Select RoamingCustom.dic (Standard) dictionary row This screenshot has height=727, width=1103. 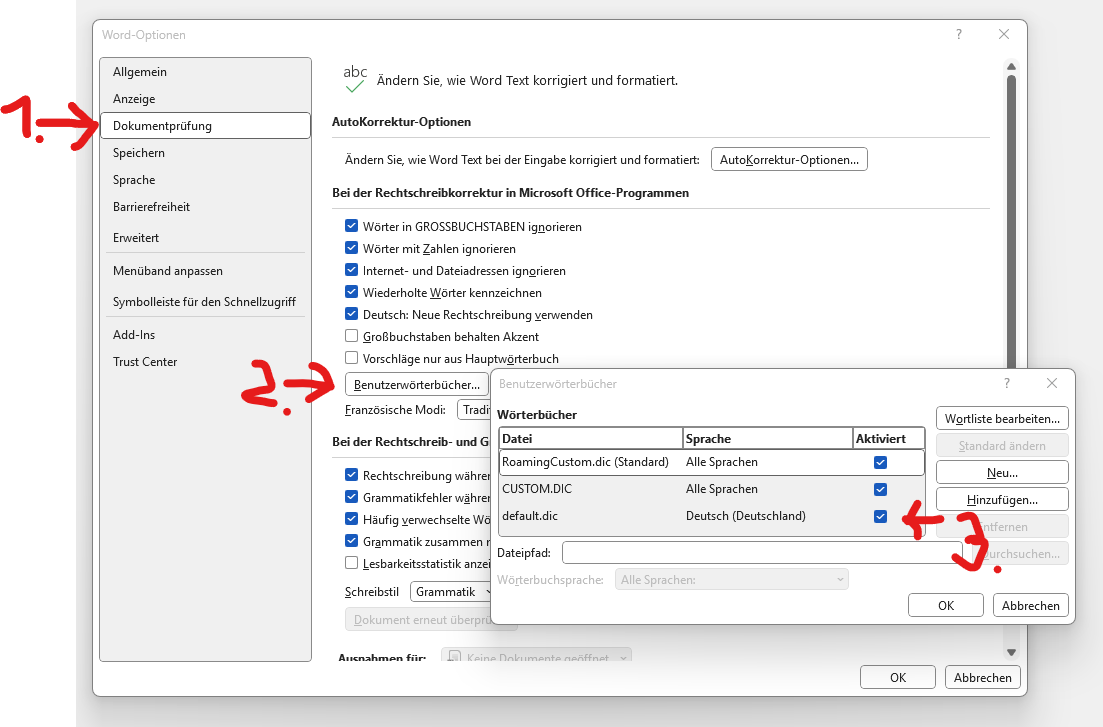(711, 462)
